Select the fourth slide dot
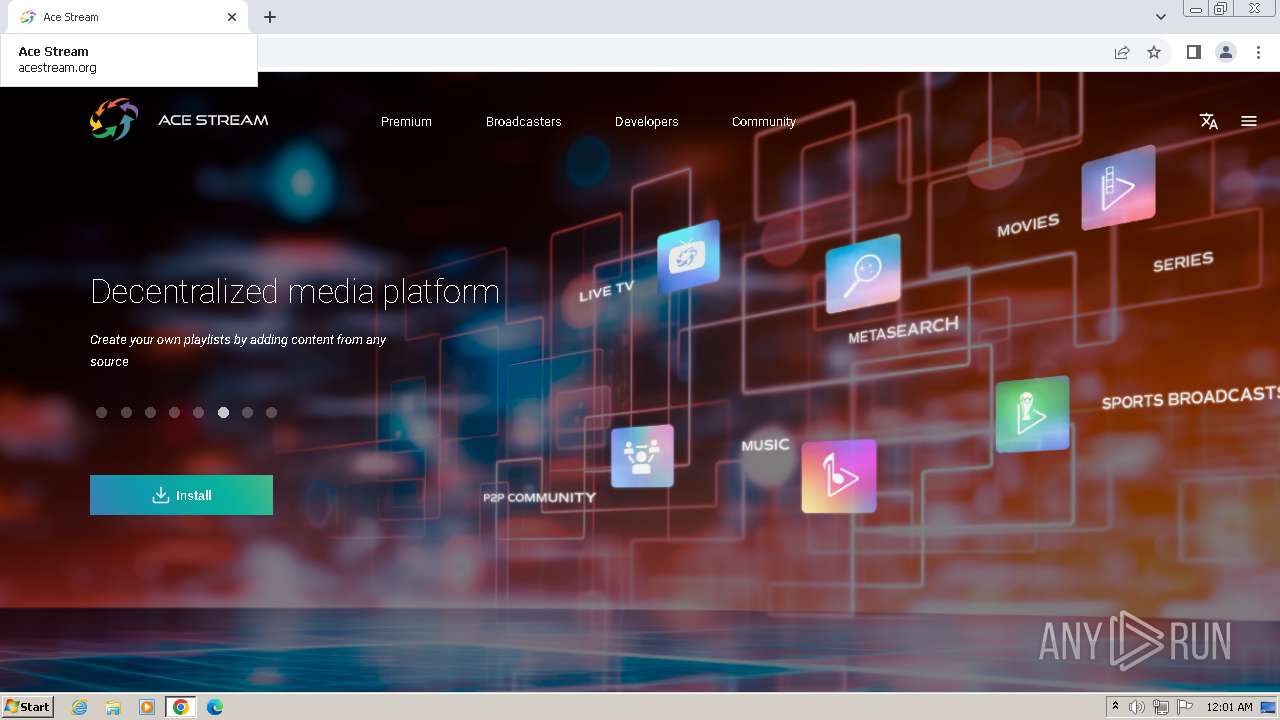Viewport: 1280px width, 720px height. [x=174, y=412]
